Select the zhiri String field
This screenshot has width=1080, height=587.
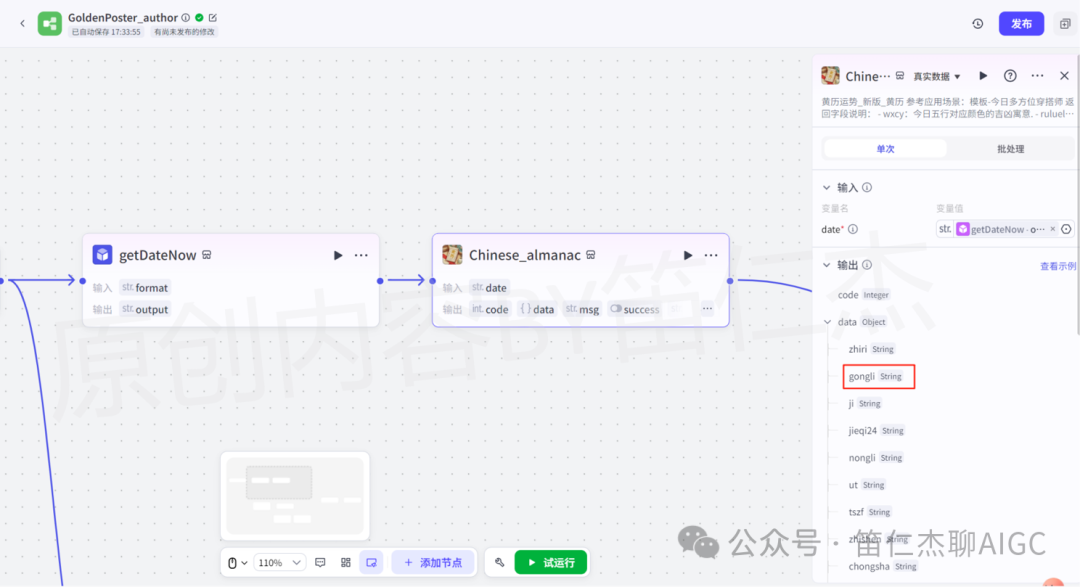click(871, 349)
